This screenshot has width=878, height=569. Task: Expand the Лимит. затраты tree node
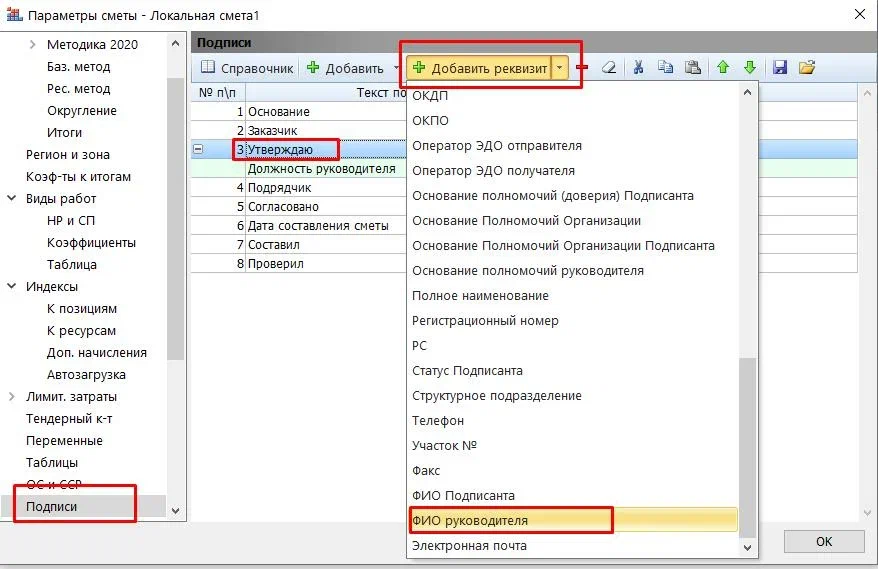click(11, 397)
